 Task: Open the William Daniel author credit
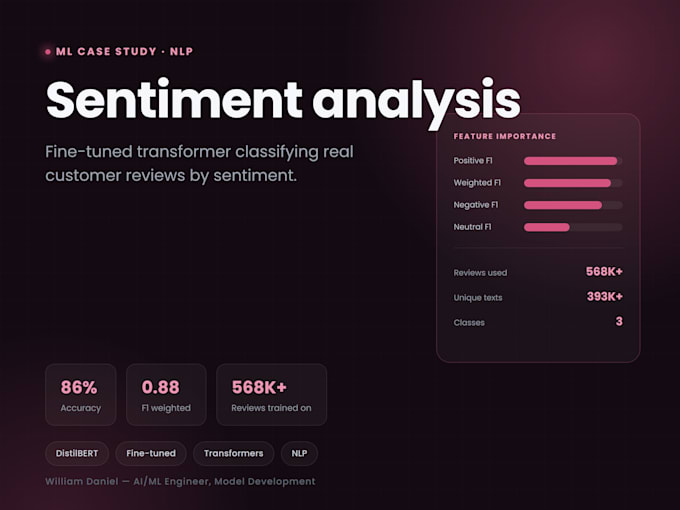[x=180, y=482]
